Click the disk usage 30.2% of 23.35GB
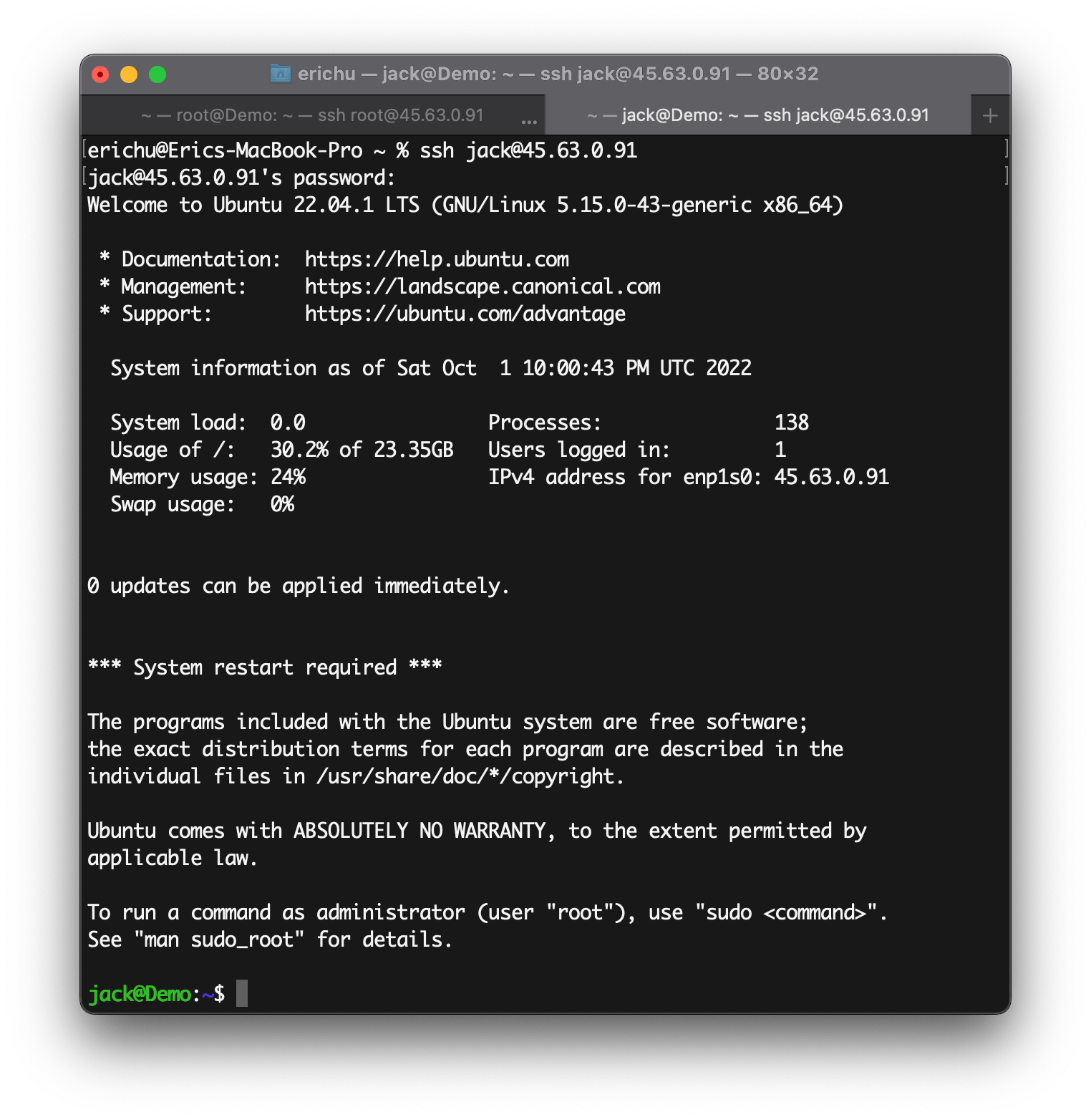The height and width of the screenshot is (1120, 1091). [362, 450]
